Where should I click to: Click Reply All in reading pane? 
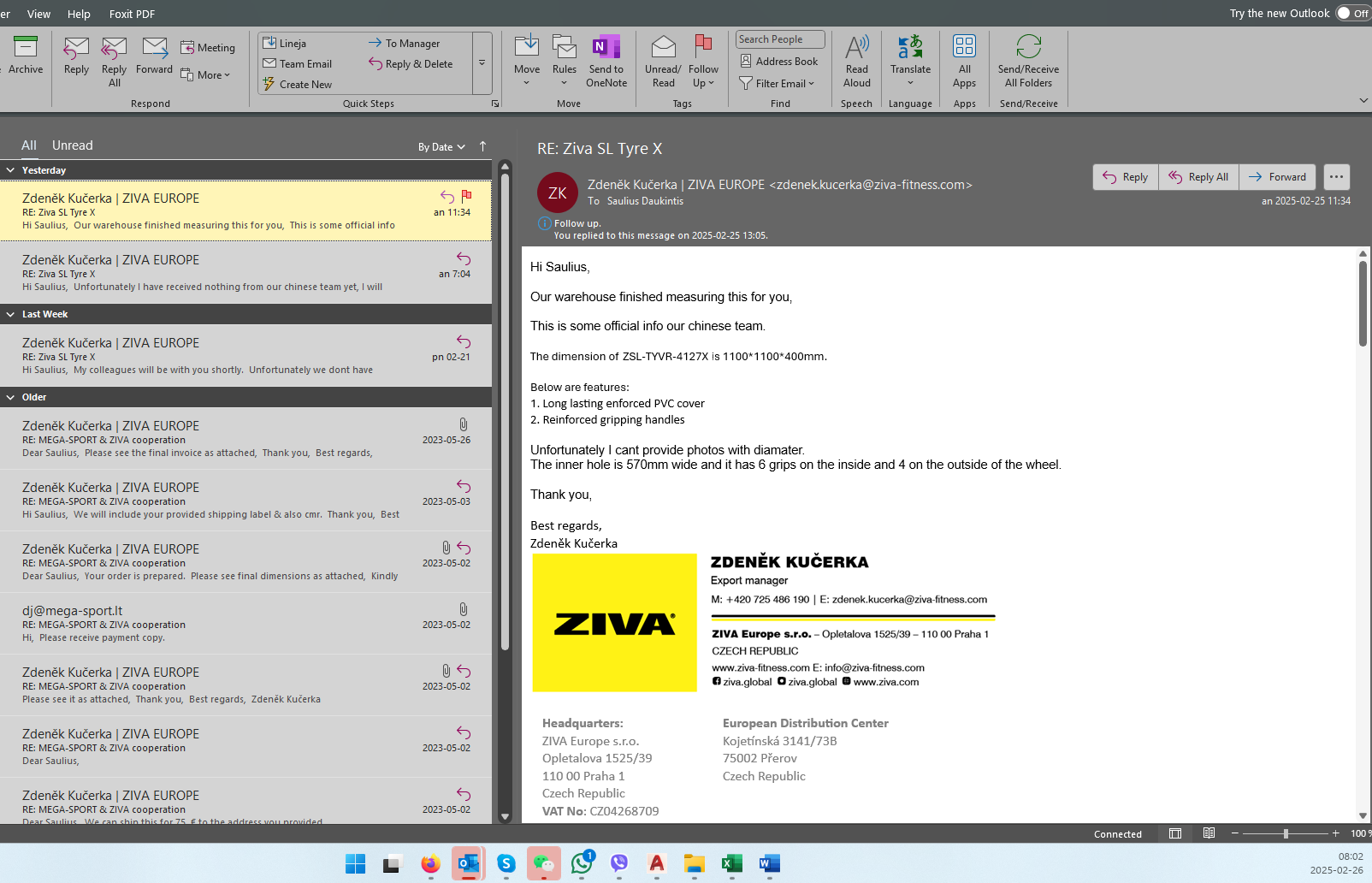click(x=1198, y=177)
